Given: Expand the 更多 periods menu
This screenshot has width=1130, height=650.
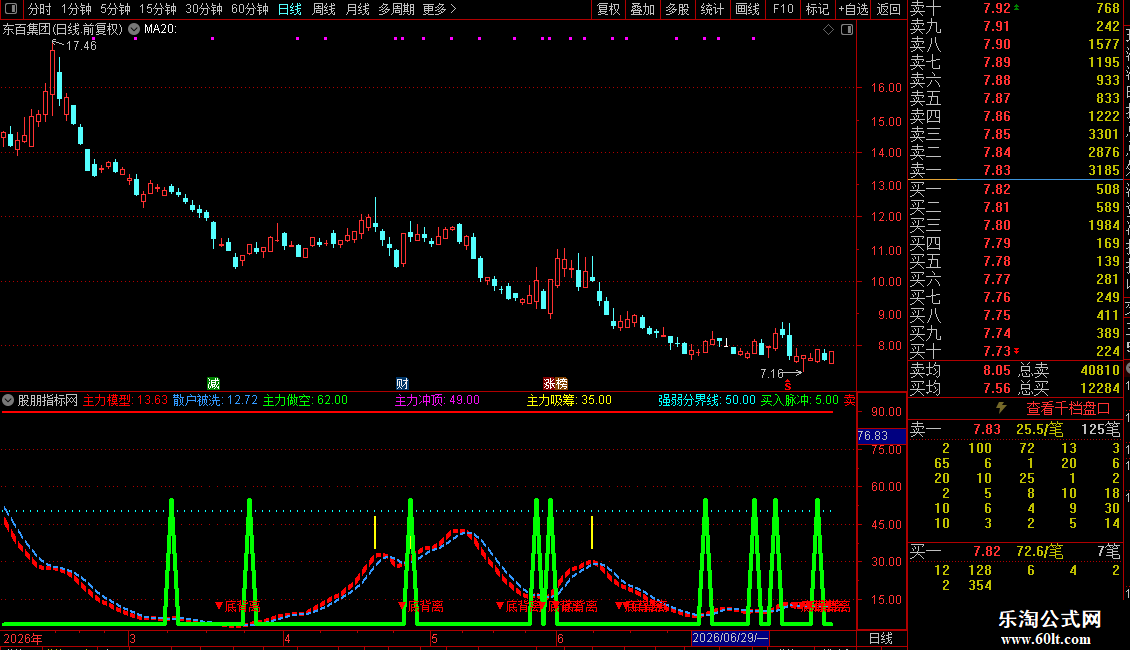Looking at the screenshot, I should pos(439,9).
